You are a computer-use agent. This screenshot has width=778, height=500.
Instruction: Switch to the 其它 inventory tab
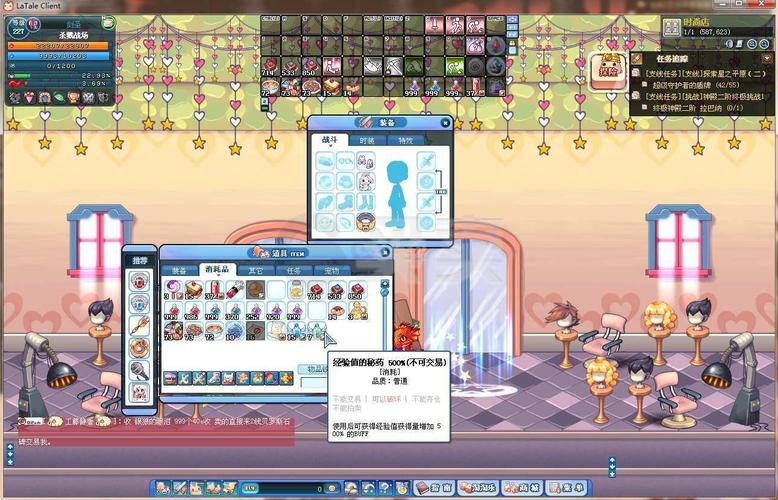[x=256, y=270]
